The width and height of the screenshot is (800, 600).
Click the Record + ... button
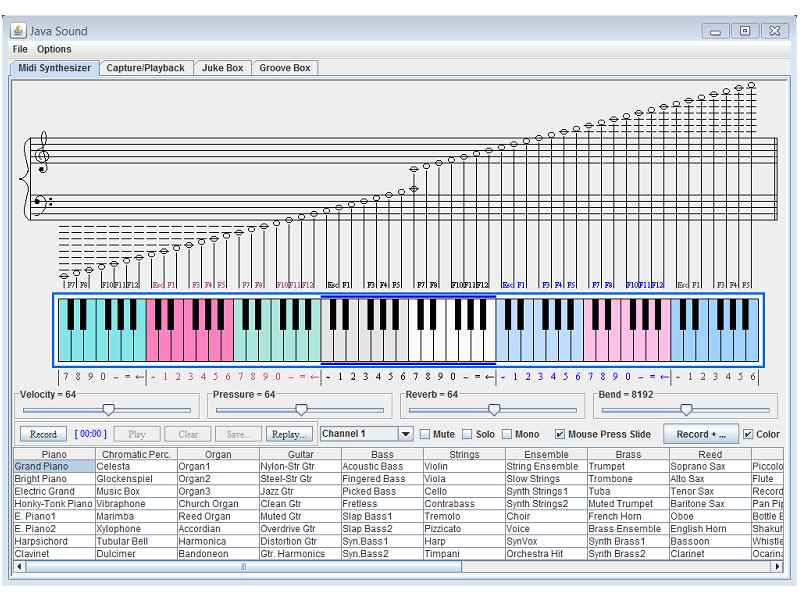click(700, 434)
